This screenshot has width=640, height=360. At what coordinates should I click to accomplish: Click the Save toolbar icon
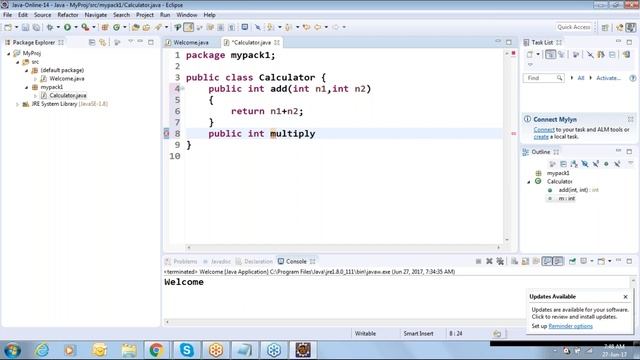pos(25,27)
